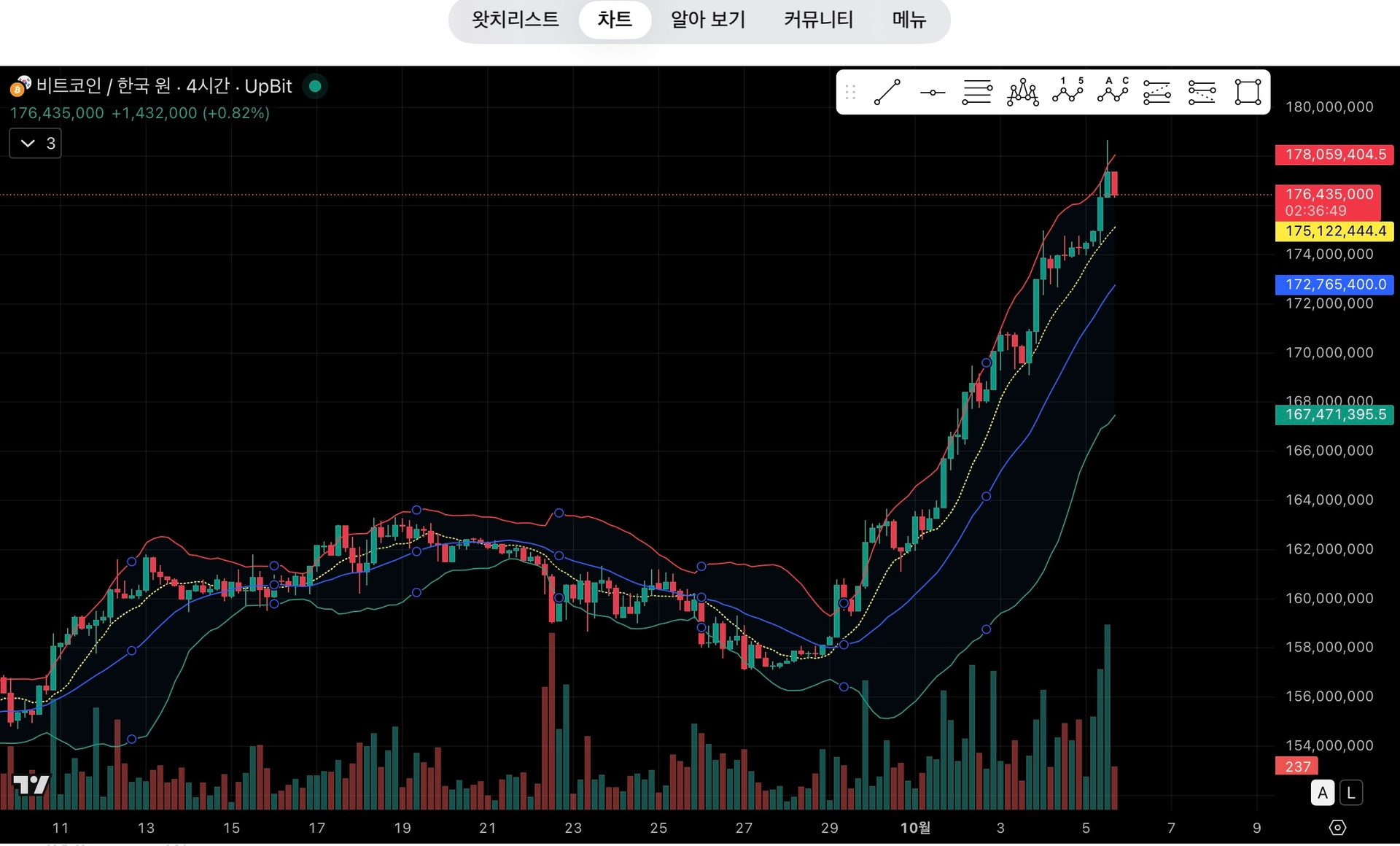Screen dimensions: 1400x846
Task: Open symbol search from 비트코인 / 한국 원
Action: point(102,86)
